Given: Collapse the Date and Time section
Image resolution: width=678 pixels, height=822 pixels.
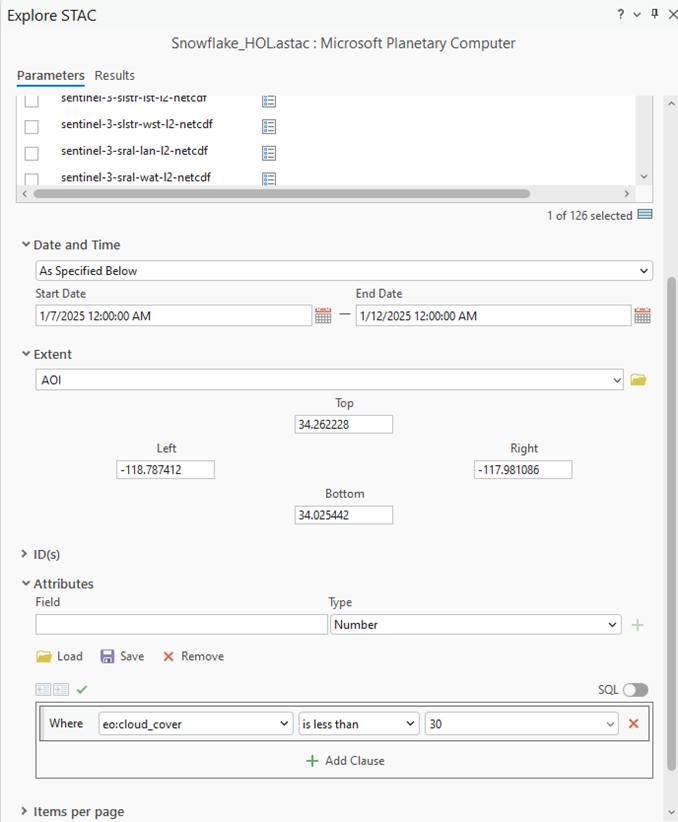Looking at the screenshot, I should [25, 245].
